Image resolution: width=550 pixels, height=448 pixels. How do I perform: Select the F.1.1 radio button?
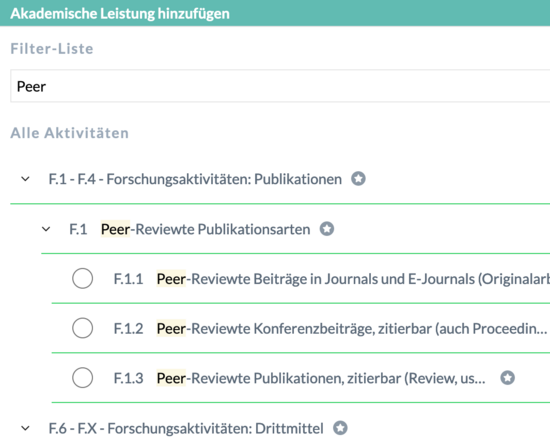tap(82, 279)
